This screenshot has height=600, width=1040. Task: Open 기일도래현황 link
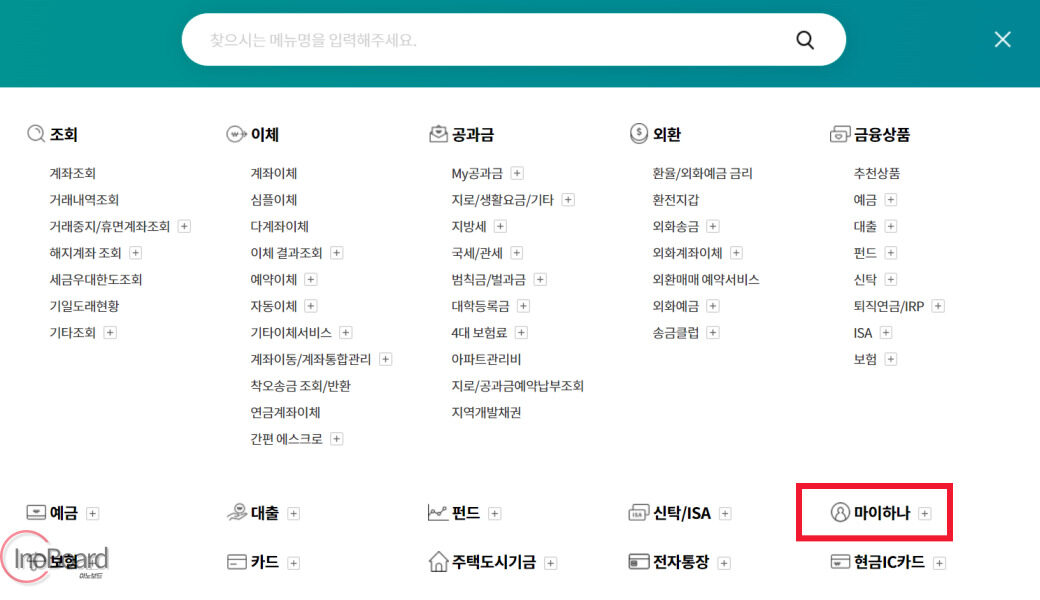tap(84, 306)
